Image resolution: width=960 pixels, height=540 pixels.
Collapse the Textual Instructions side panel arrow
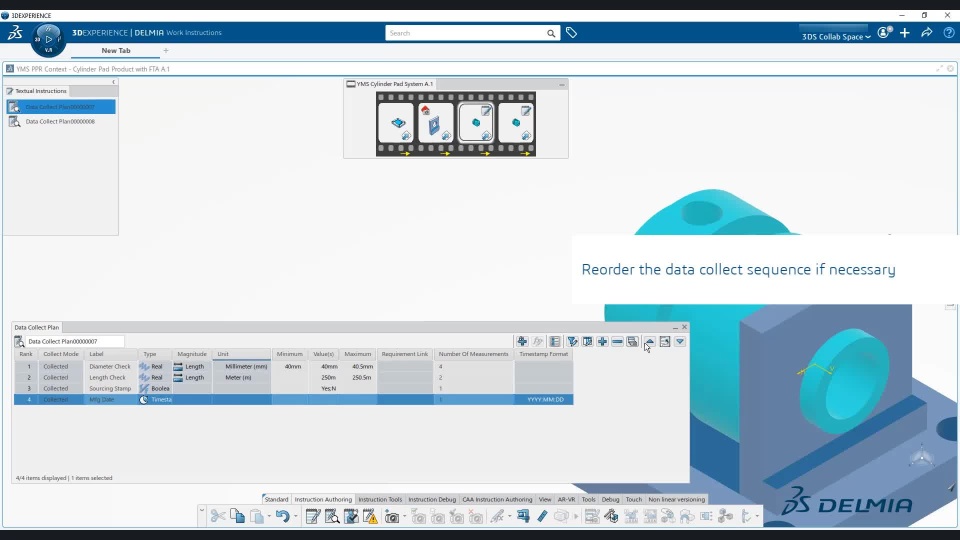(x=113, y=82)
